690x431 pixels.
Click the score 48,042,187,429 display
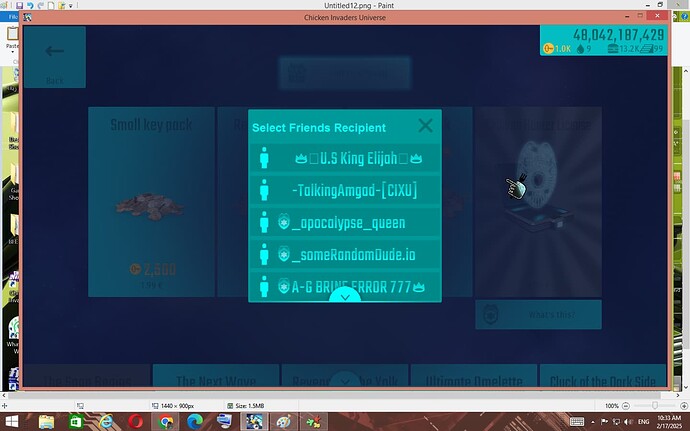[x=618, y=35]
